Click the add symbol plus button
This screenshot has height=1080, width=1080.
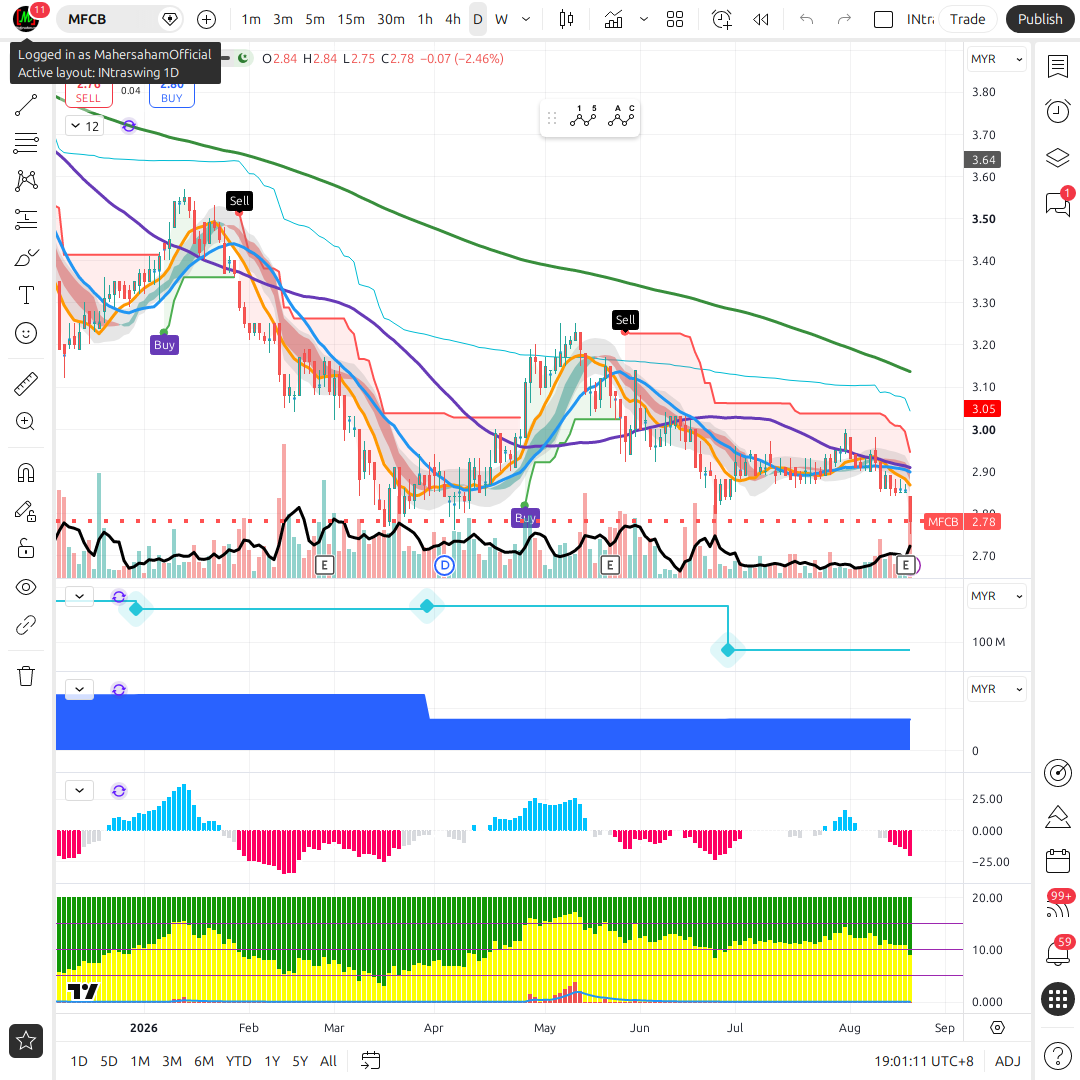(x=207, y=19)
